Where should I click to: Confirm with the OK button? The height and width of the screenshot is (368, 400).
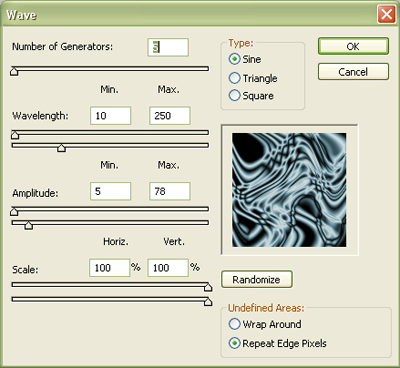[353, 46]
